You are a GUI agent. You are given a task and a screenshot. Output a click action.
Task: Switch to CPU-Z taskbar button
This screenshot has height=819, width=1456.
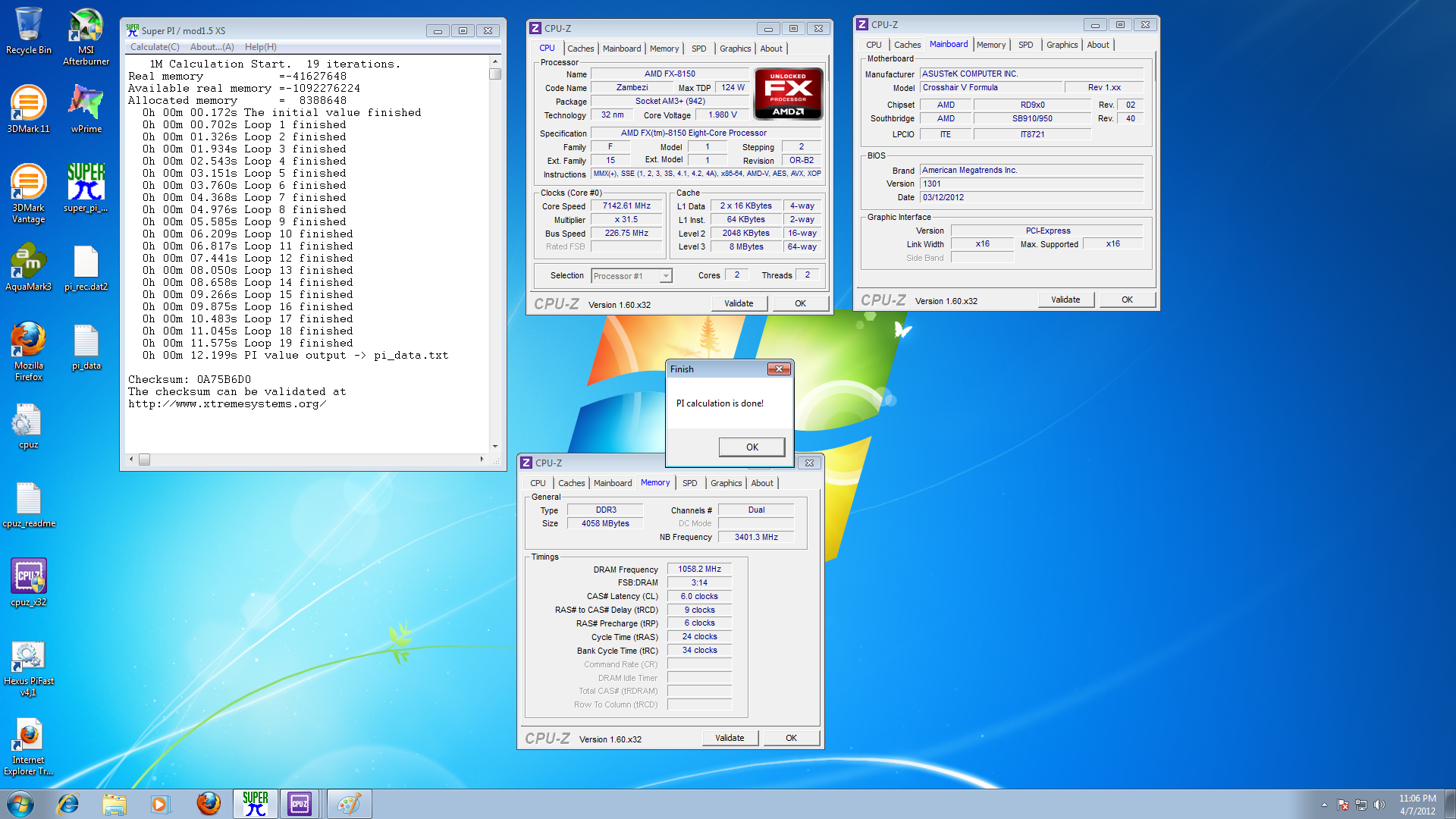click(300, 804)
